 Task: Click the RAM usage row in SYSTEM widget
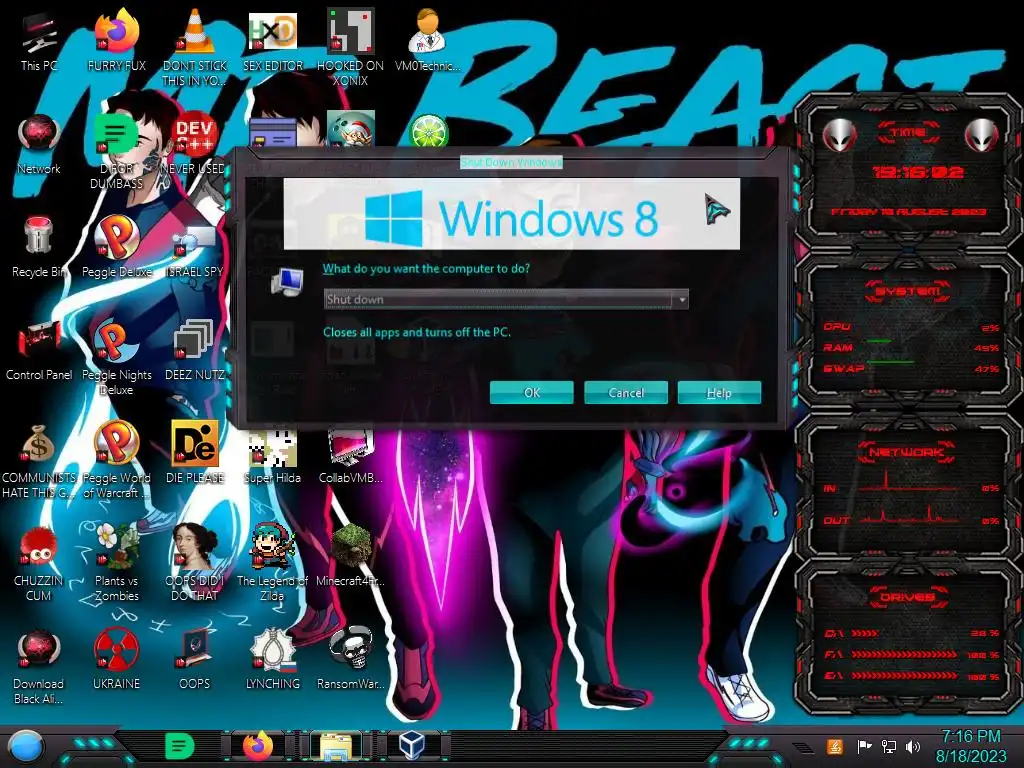(911, 347)
